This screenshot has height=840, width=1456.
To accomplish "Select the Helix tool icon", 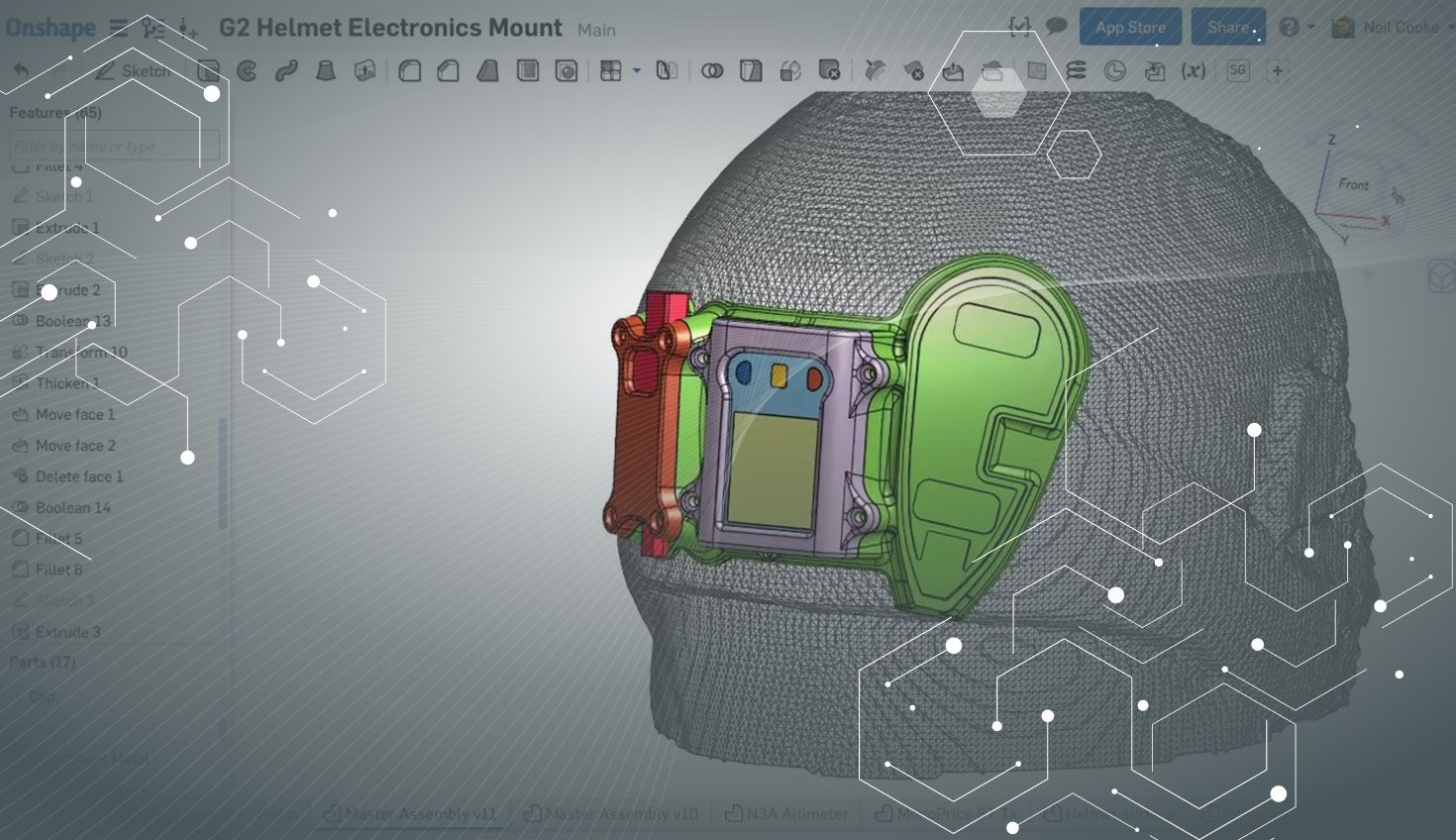I will click(1076, 71).
